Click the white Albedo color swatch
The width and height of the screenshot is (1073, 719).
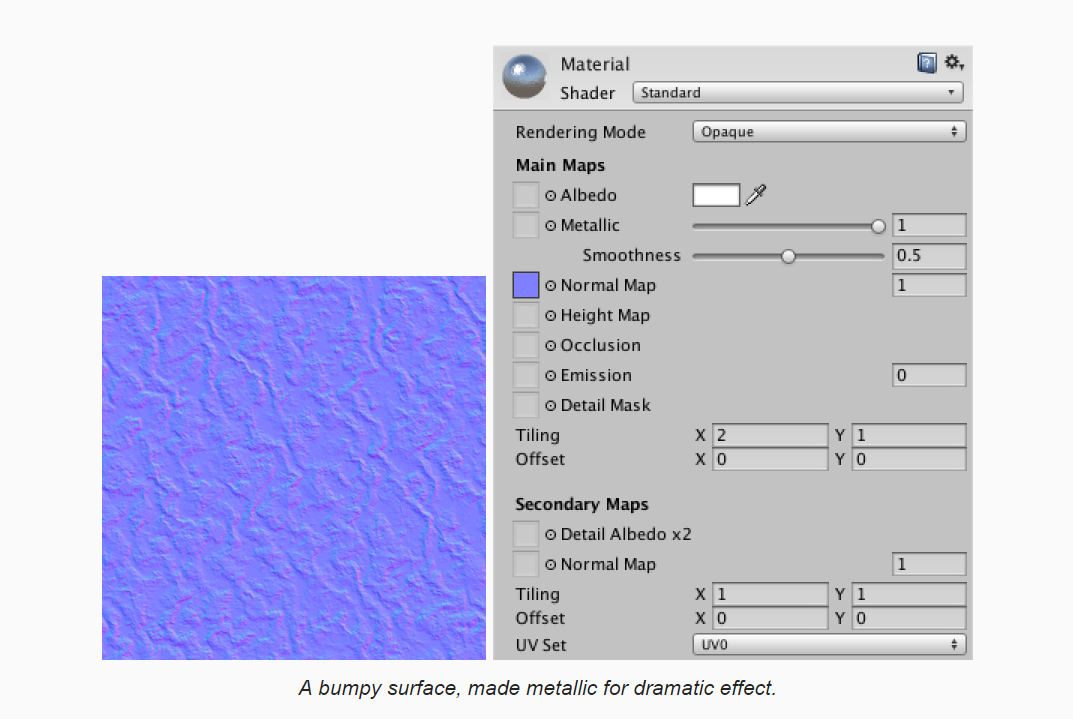[x=716, y=195]
